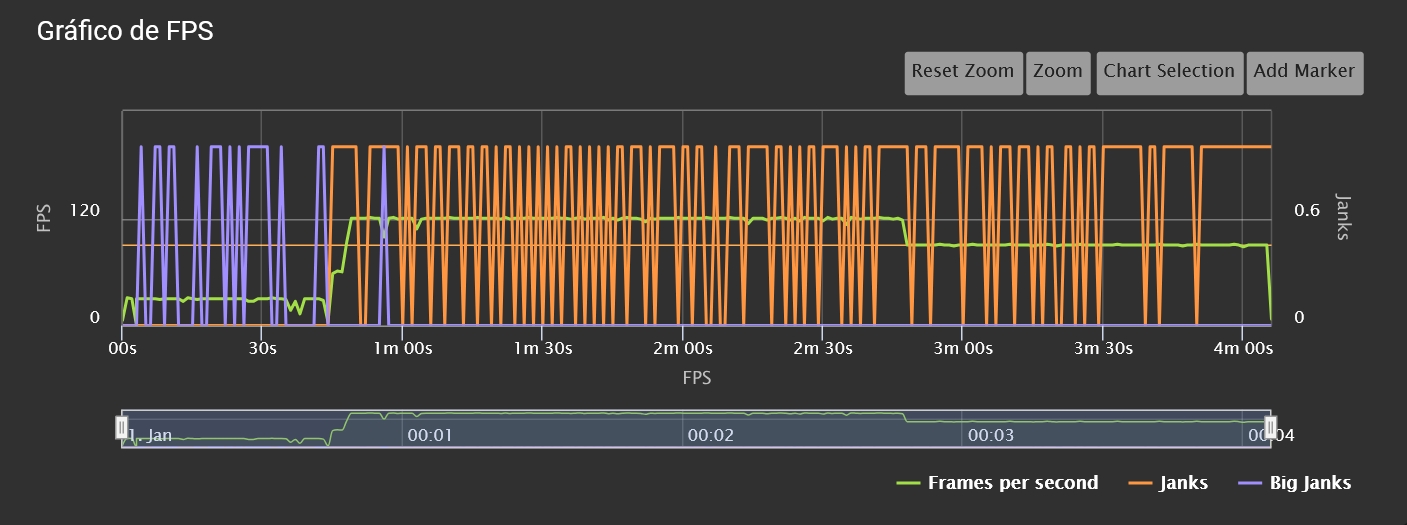This screenshot has height=525, width=1407.
Task: Click the FPS label below the time axis
Action: coord(697,378)
